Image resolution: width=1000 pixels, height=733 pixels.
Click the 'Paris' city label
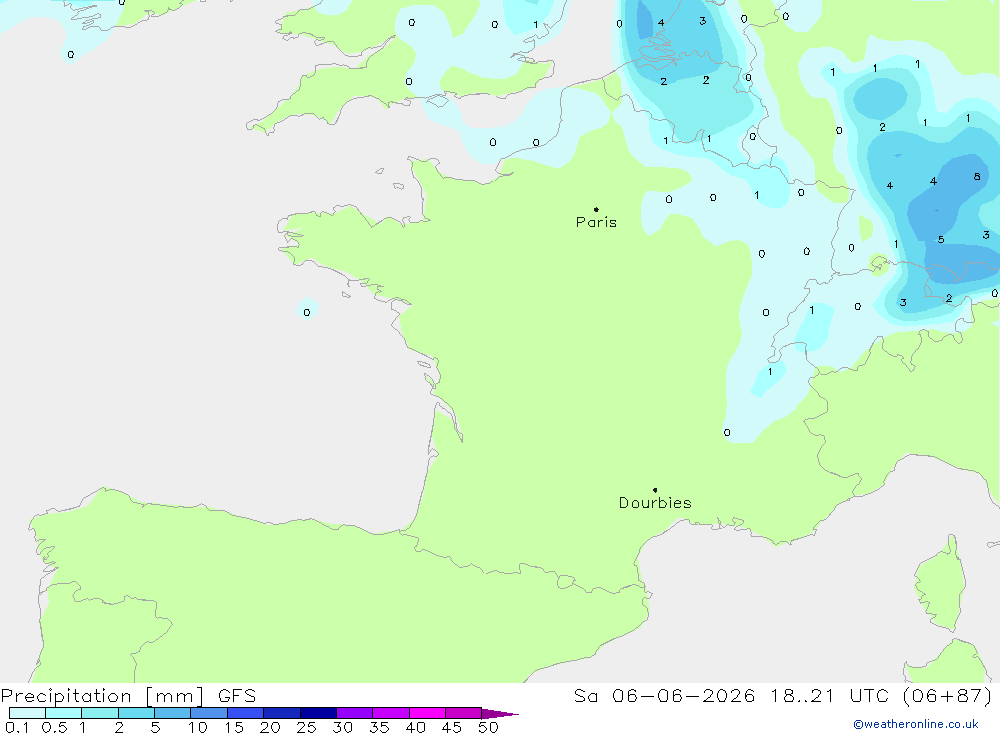pyautogui.click(x=596, y=223)
